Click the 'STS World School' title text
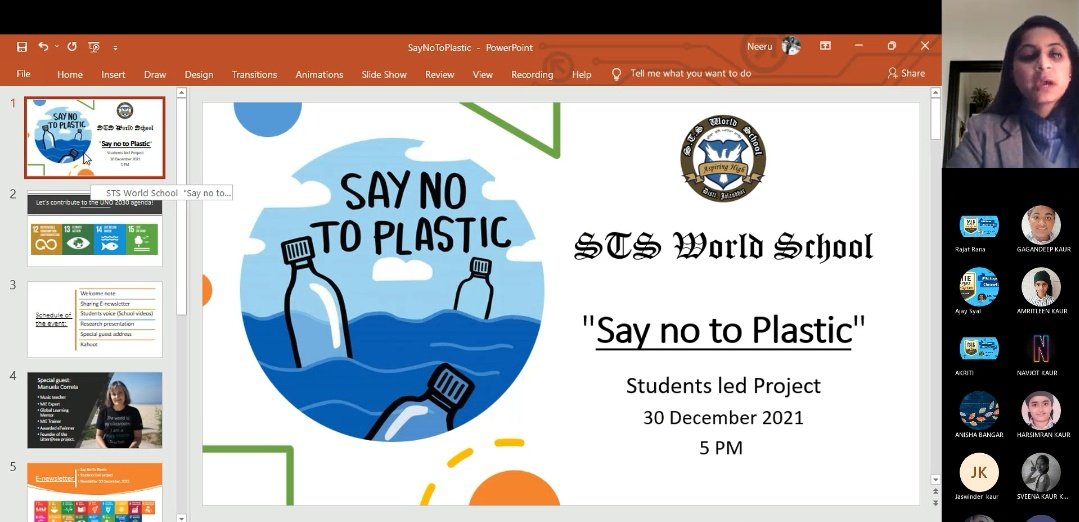 pos(723,247)
